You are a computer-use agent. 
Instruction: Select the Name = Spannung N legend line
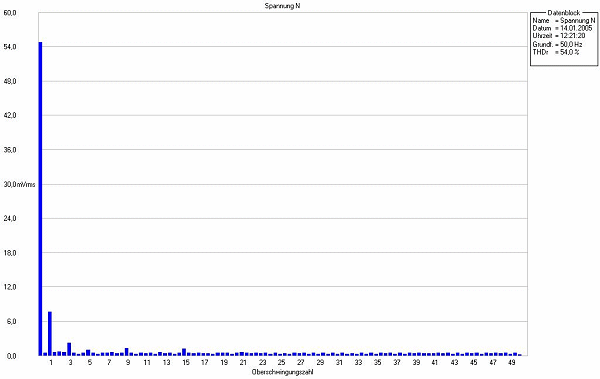click(564, 21)
